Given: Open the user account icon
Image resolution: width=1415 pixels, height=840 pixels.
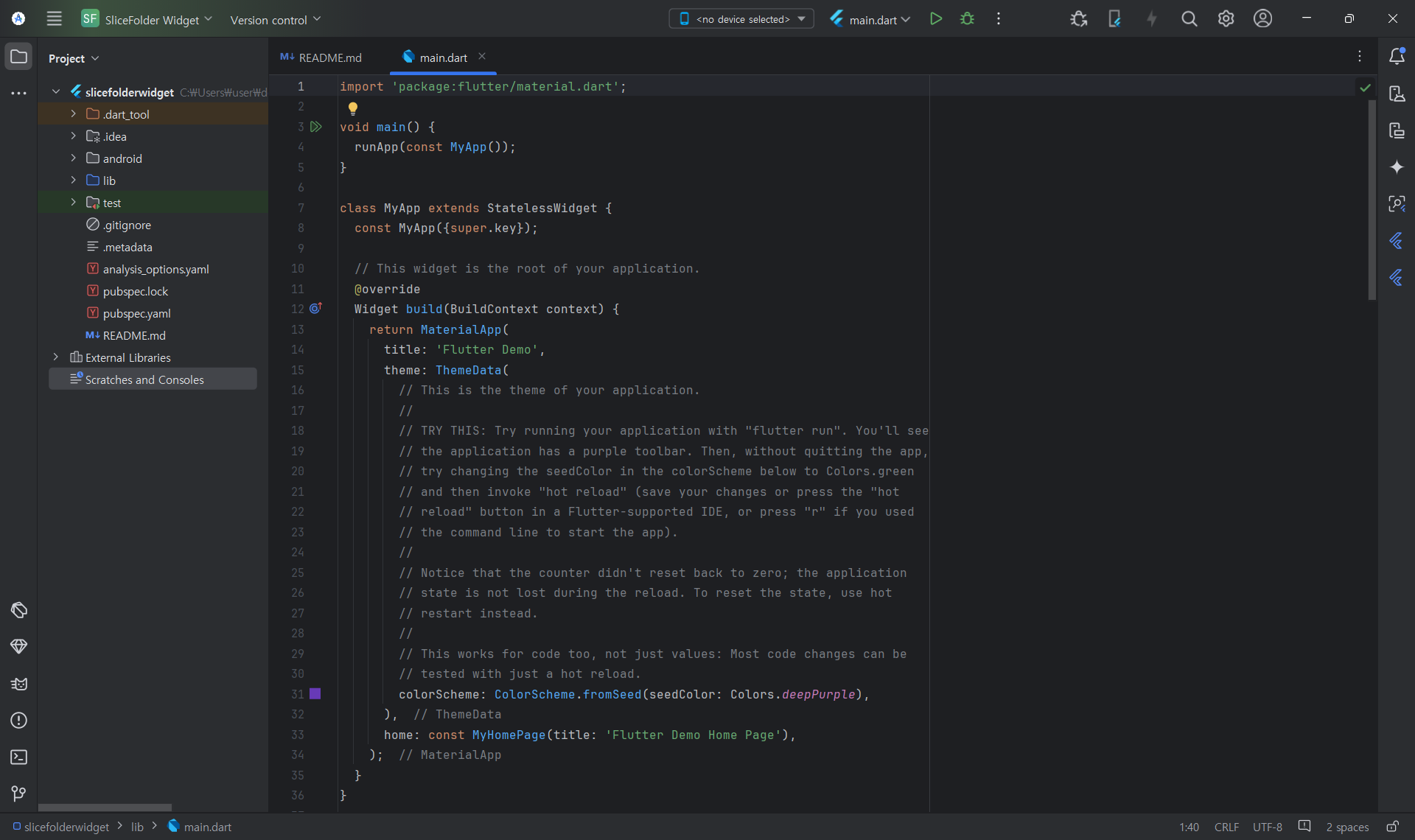Looking at the screenshot, I should (1262, 19).
